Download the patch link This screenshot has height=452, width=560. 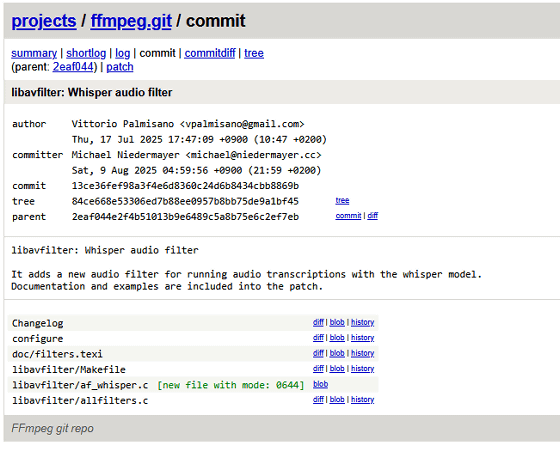coord(120,67)
